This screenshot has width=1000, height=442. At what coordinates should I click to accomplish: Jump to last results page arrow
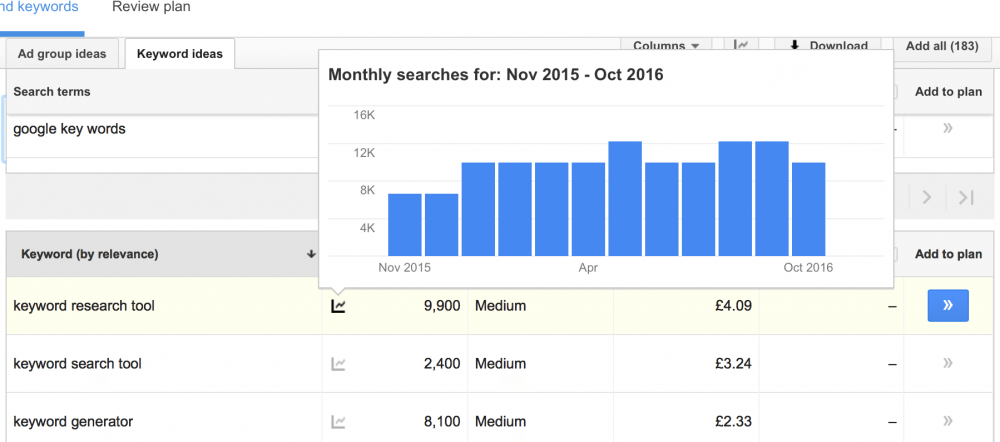click(x=966, y=198)
